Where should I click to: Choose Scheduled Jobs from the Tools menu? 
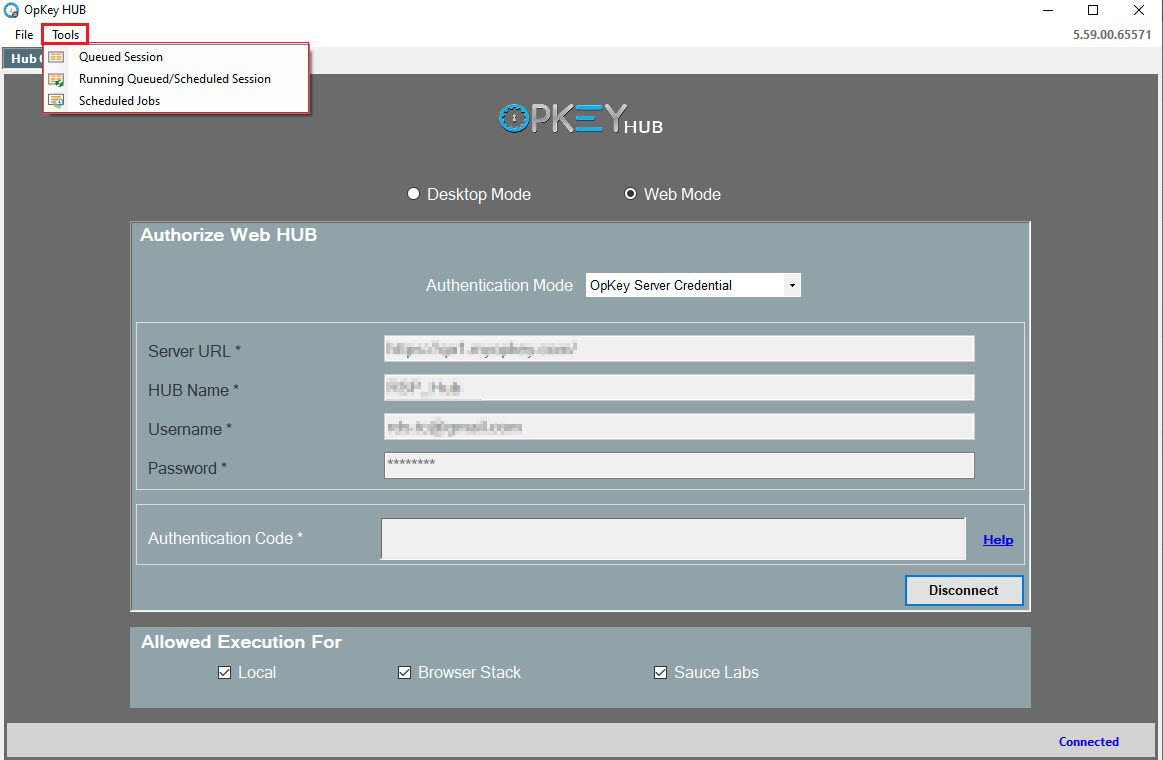pyautogui.click(x=119, y=101)
